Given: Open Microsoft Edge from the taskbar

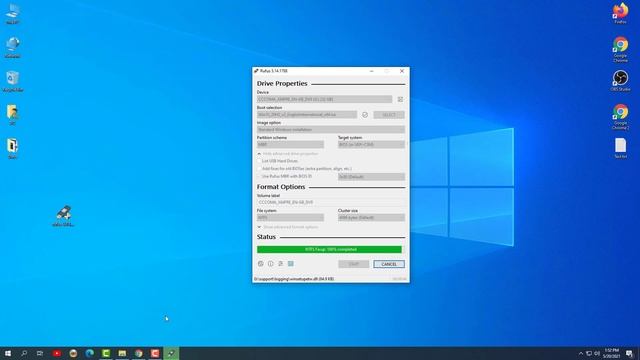Looking at the screenshot, I should tap(89, 353).
